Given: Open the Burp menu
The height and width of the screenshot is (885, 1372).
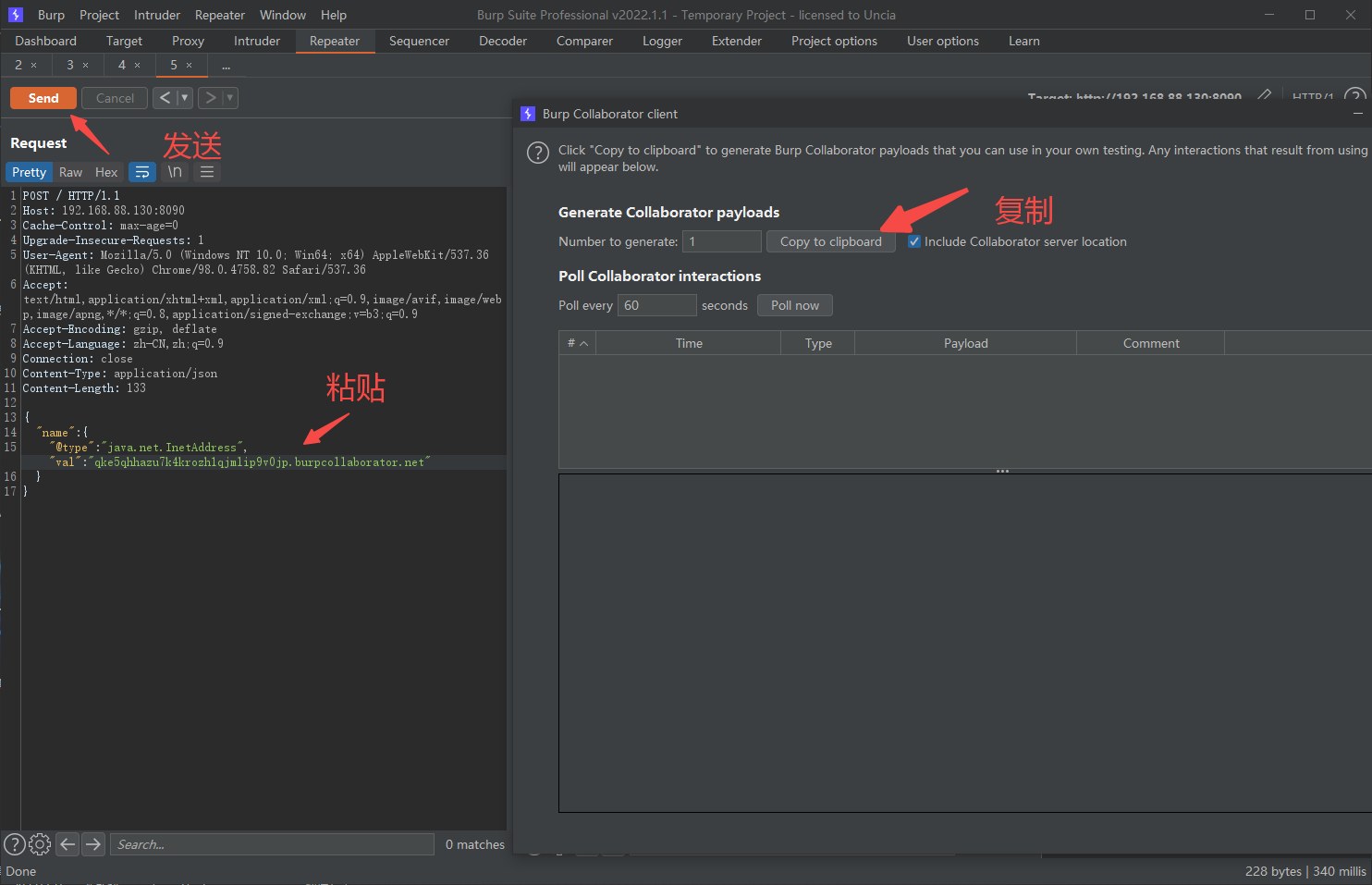Looking at the screenshot, I should [51, 15].
